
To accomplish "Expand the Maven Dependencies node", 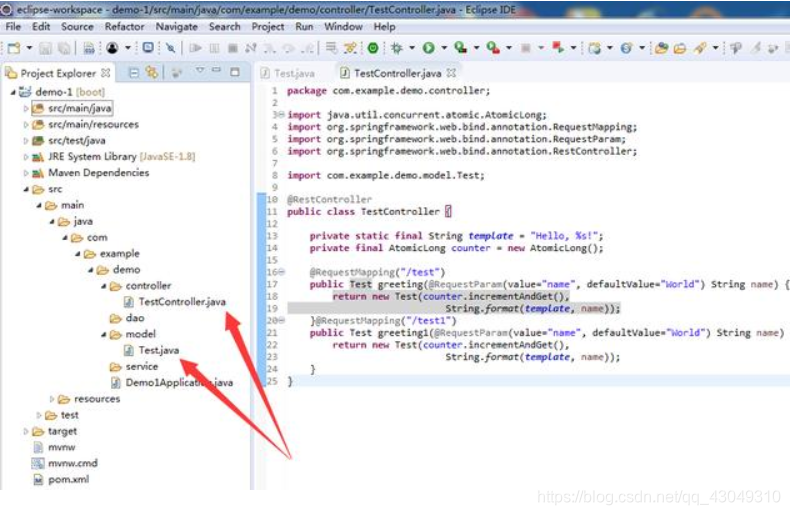I will (26, 173).
